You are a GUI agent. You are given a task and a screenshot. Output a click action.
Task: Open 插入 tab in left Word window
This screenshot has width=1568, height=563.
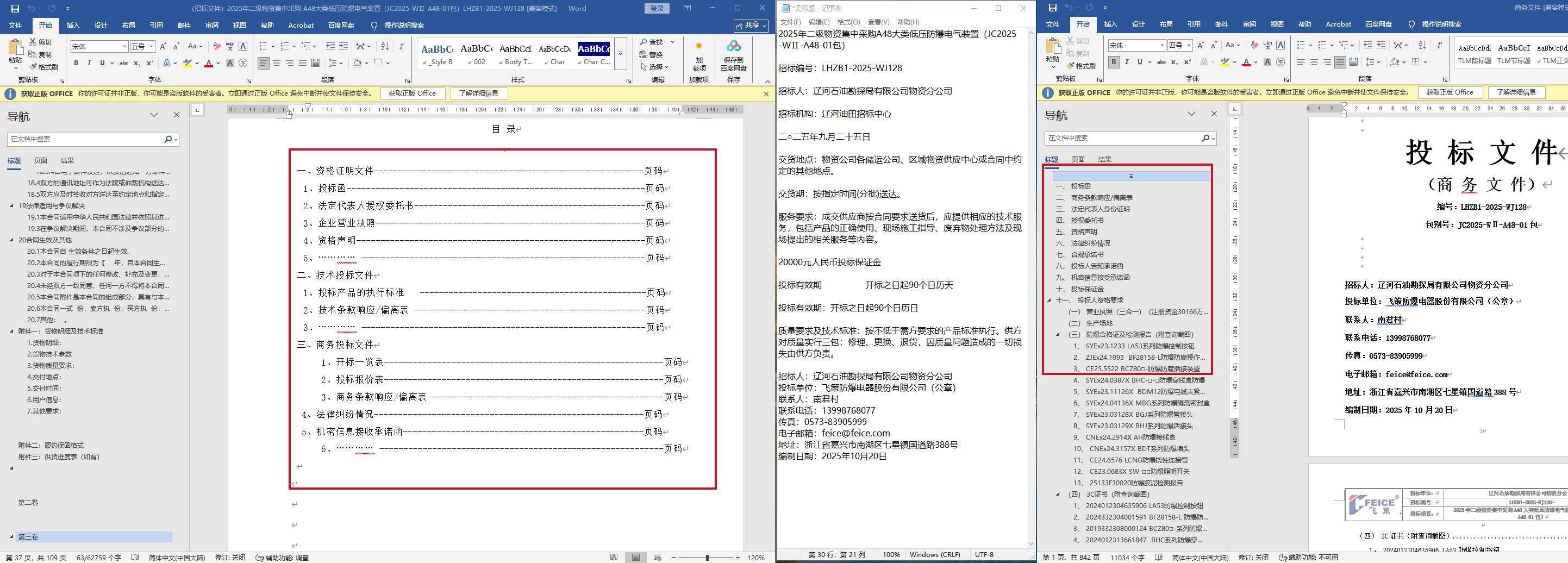[x=73, y=26]
